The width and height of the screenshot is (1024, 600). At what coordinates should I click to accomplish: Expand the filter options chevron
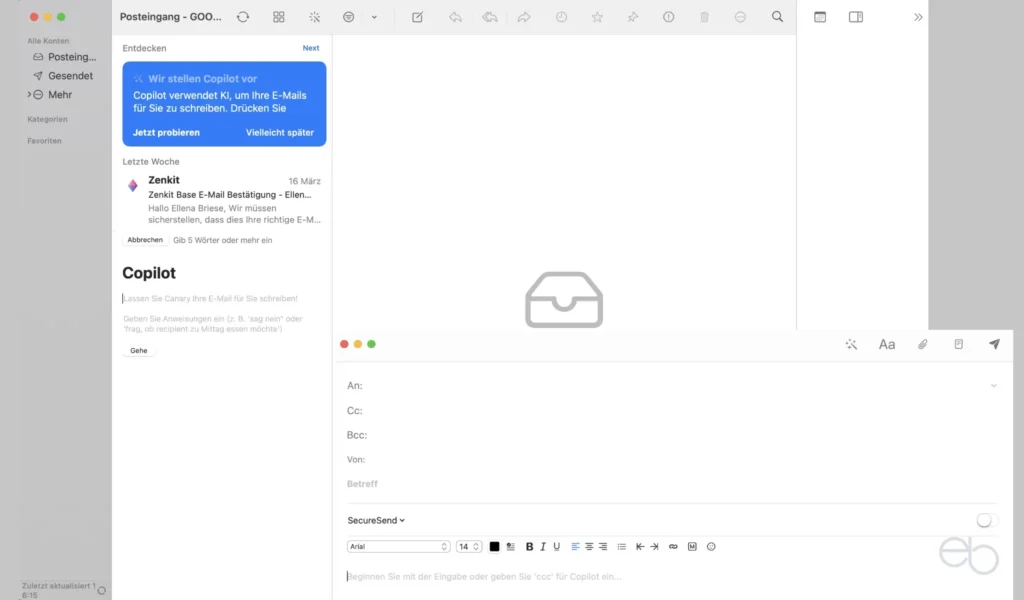[374, 17]
